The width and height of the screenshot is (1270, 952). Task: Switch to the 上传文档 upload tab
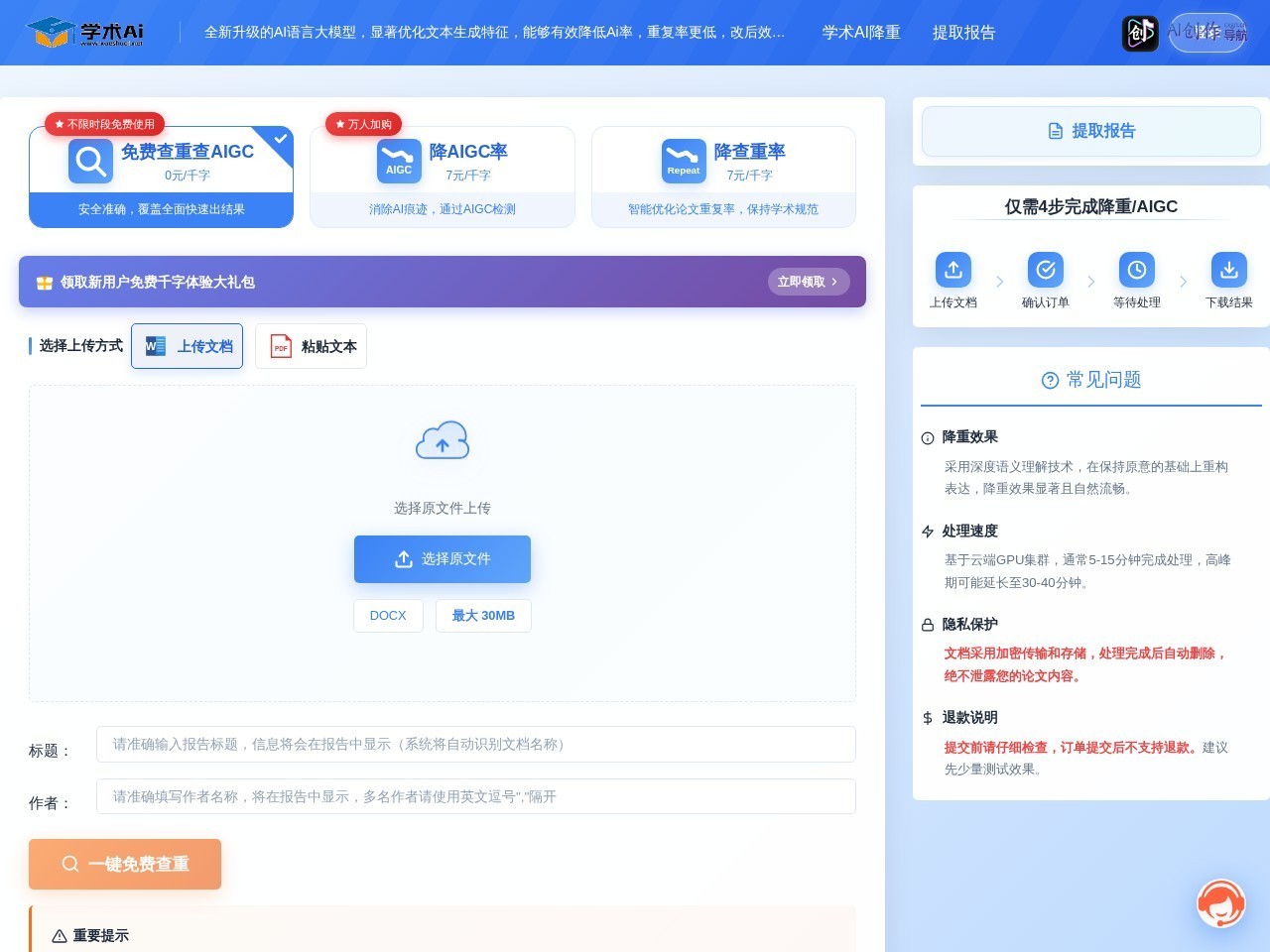(x=187, y=346)
